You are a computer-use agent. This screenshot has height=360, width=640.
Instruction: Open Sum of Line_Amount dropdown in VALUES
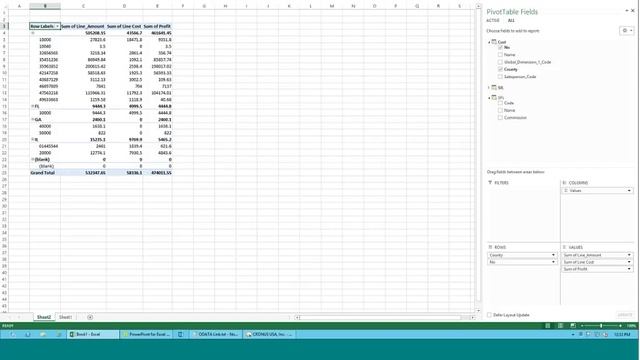pos(629,255)
